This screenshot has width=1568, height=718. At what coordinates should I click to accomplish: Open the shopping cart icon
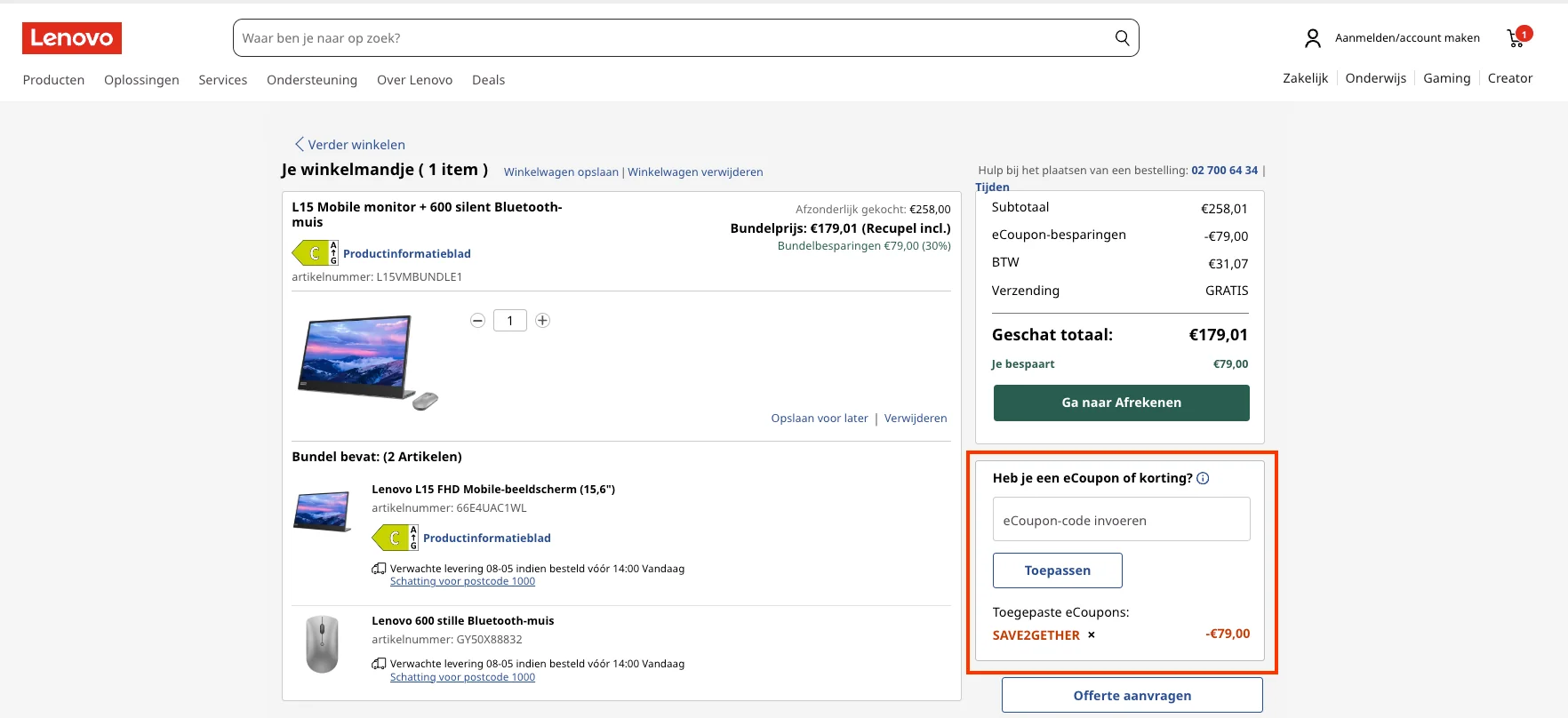point(1518,37)
